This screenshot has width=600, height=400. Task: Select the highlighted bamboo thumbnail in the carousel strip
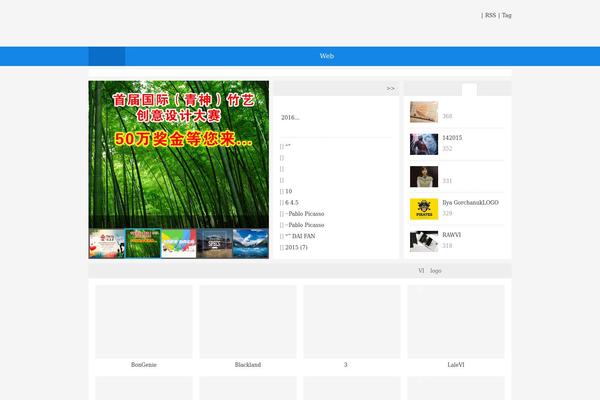143,243
